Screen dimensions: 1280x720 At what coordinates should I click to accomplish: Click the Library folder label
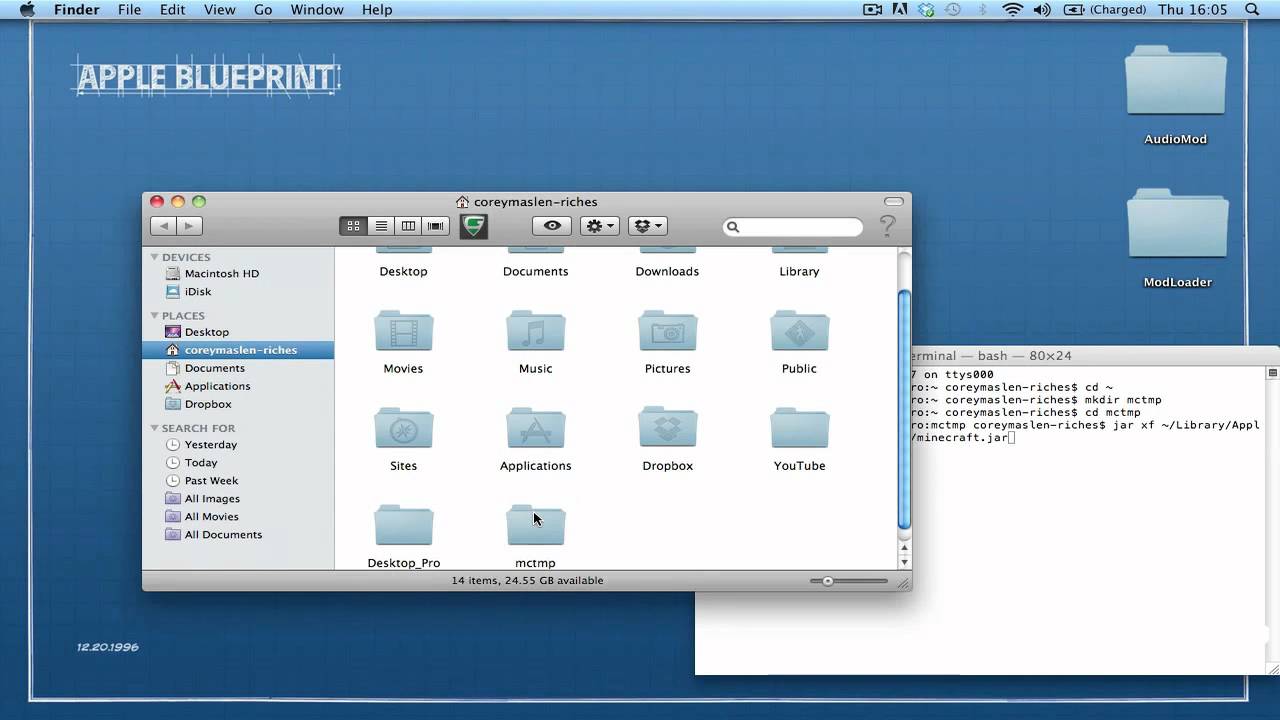pyautogui.click(x=799, y=272)
